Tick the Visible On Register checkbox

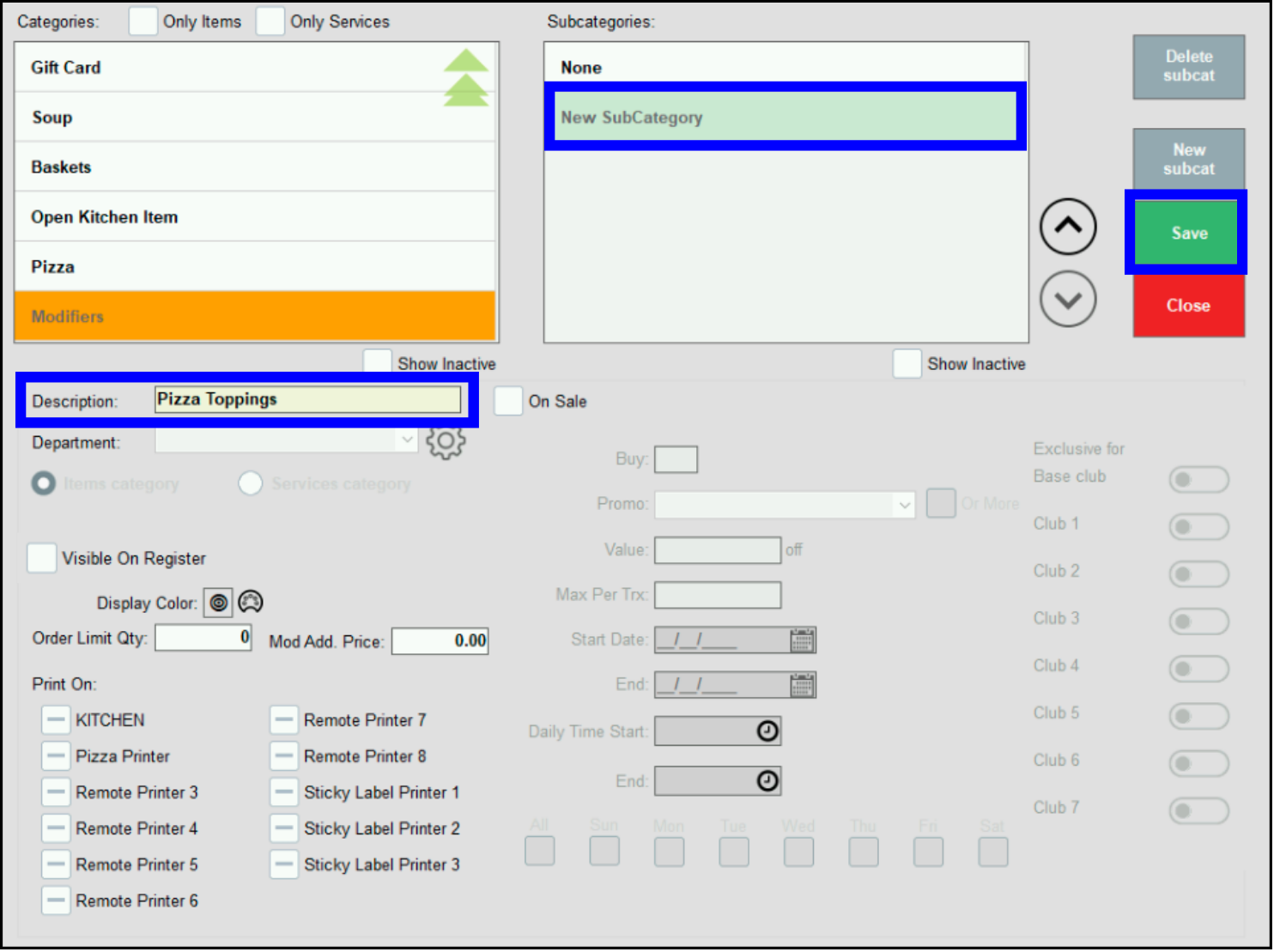[x=42, y=558]
